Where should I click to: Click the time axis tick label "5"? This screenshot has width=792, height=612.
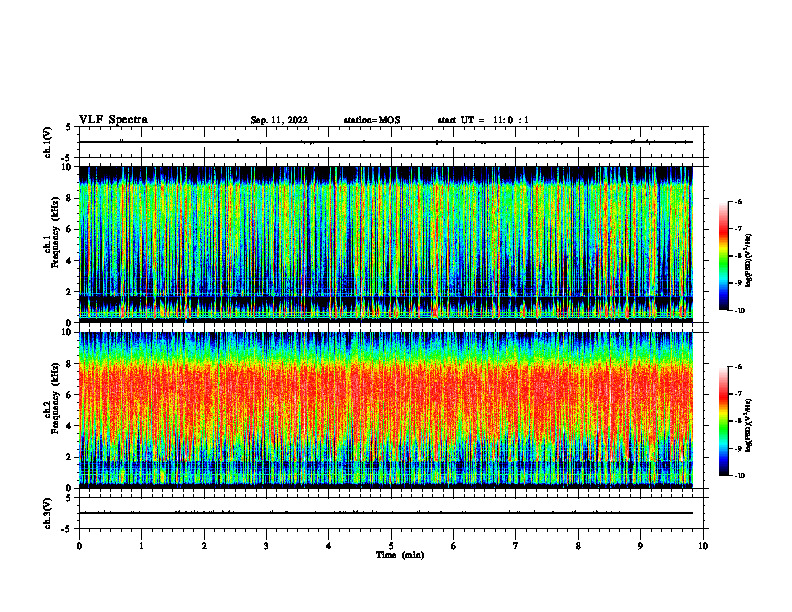pos(391,546)
